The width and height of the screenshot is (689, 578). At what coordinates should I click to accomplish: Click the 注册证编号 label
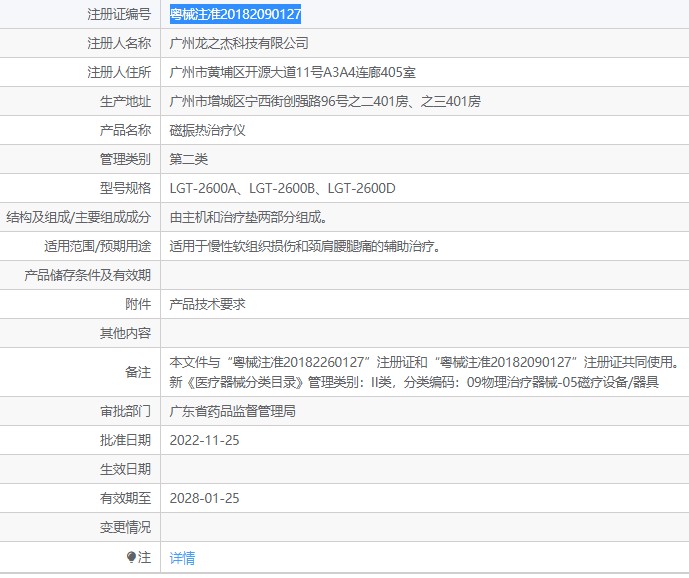click(x=119, y=14)
